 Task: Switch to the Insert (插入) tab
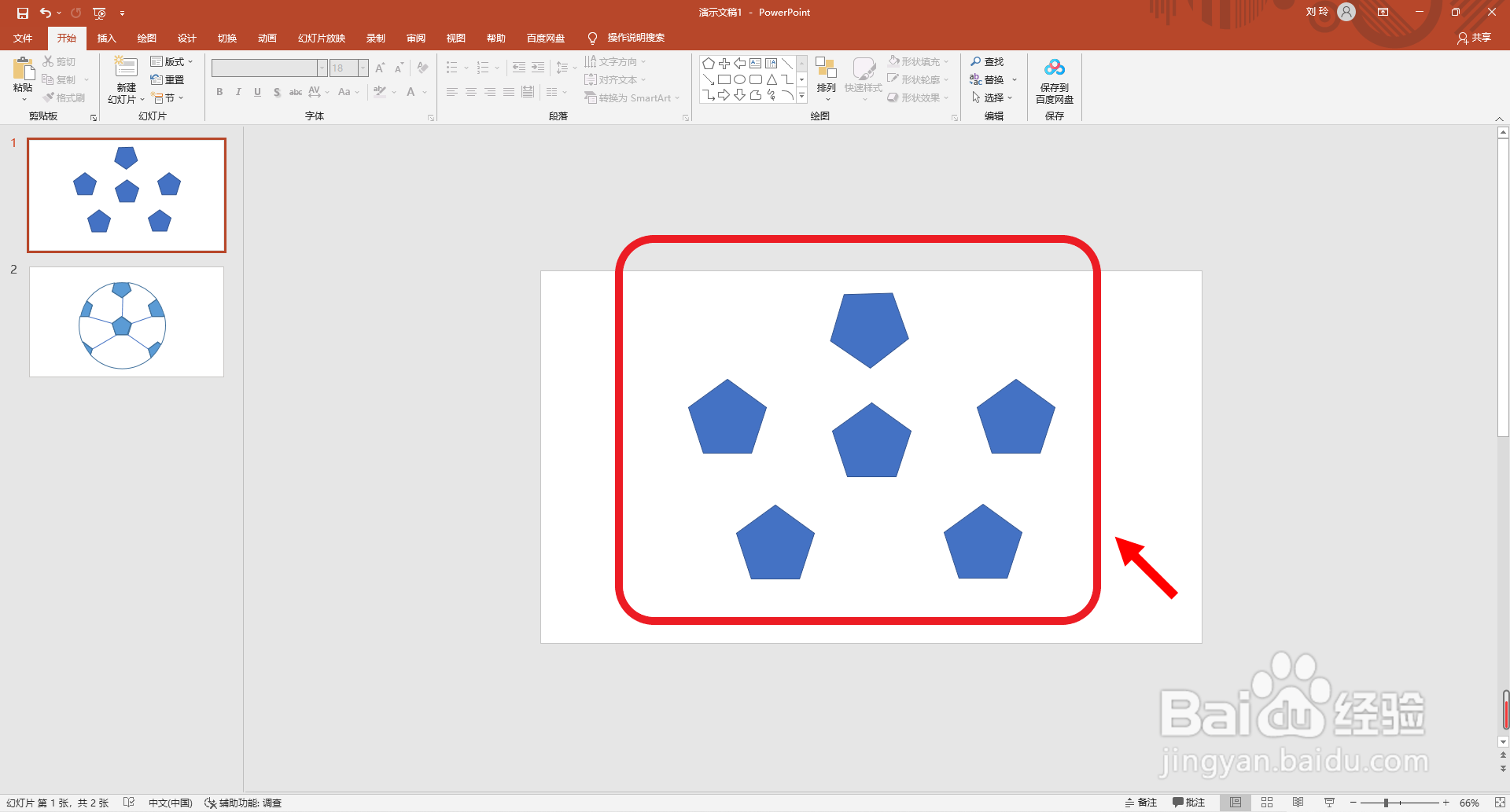(x=106, y=38)
